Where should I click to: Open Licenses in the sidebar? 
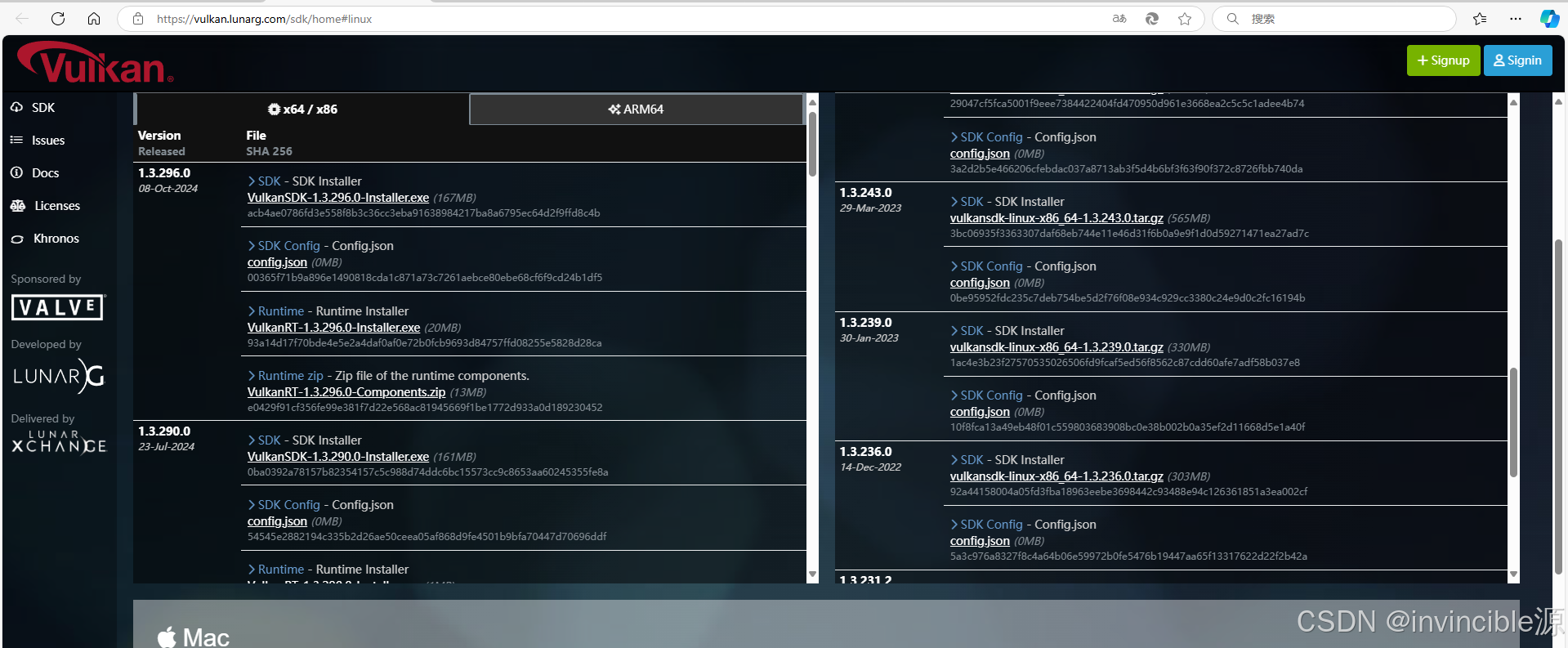[45, 205]
